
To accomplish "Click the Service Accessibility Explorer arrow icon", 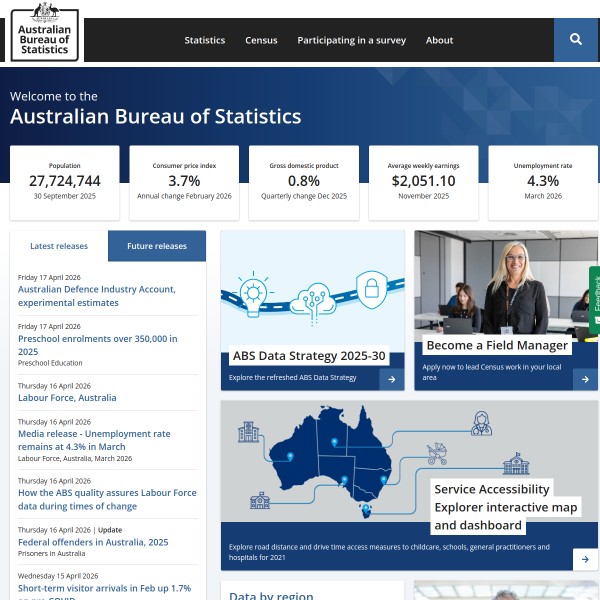I will pos(585,559).
